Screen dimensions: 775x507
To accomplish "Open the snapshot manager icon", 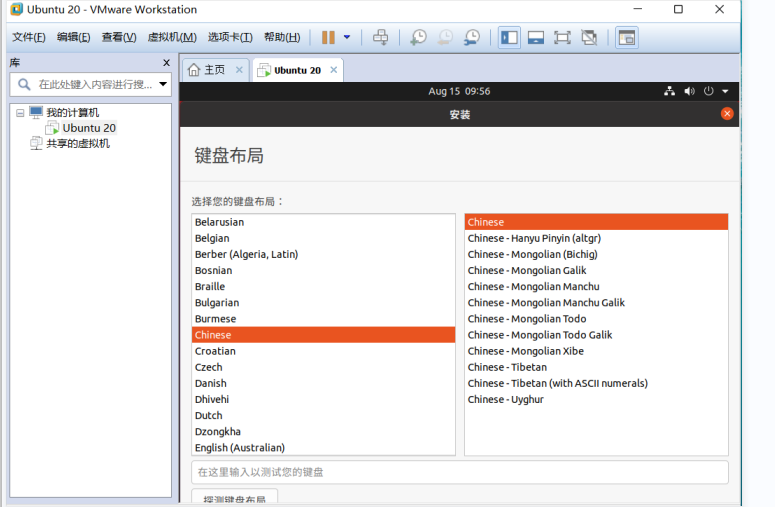I will pos(472,38).
